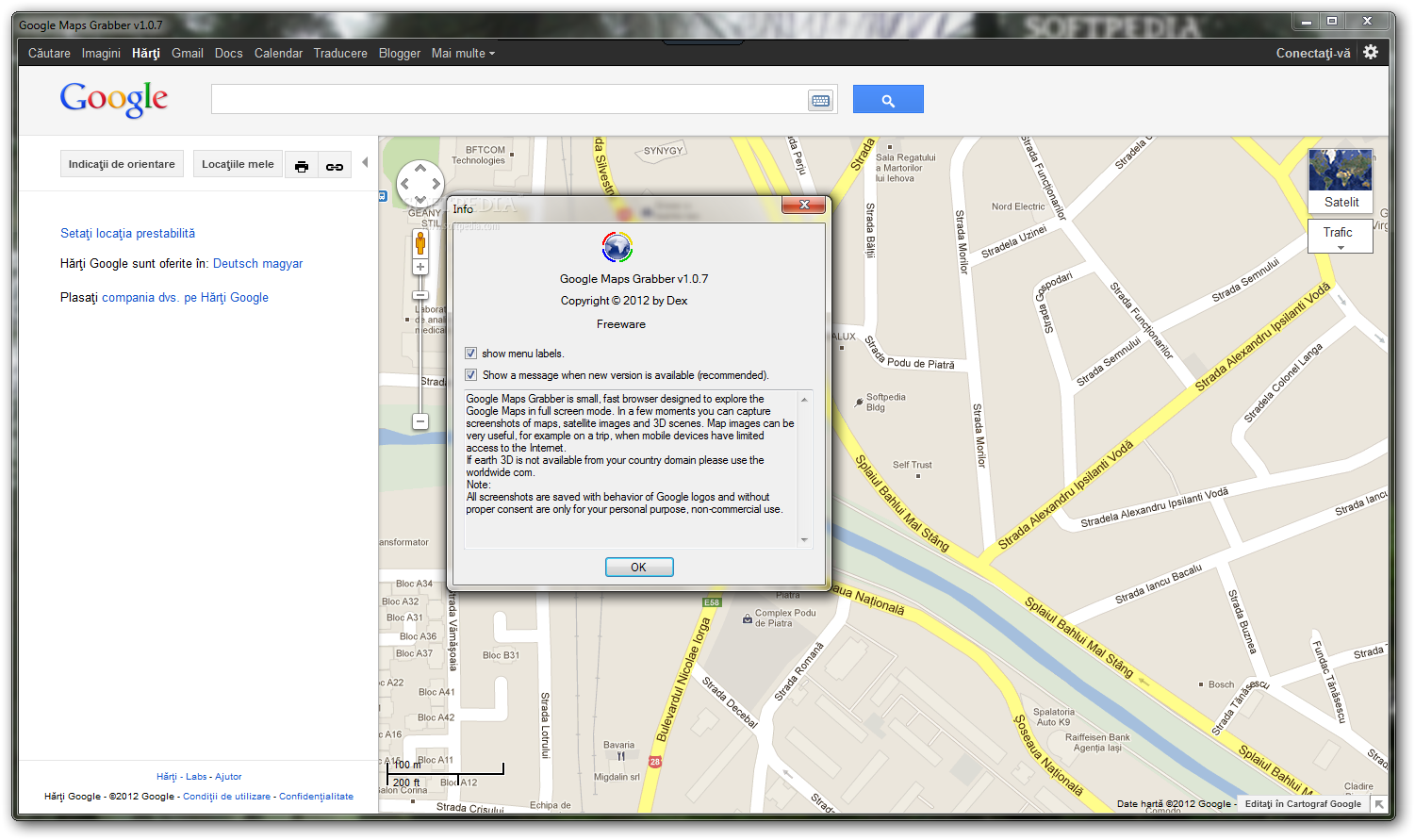Open Confidențialitate link
The width and height of the screenshot is (1415, 840).
coord(316,797)
